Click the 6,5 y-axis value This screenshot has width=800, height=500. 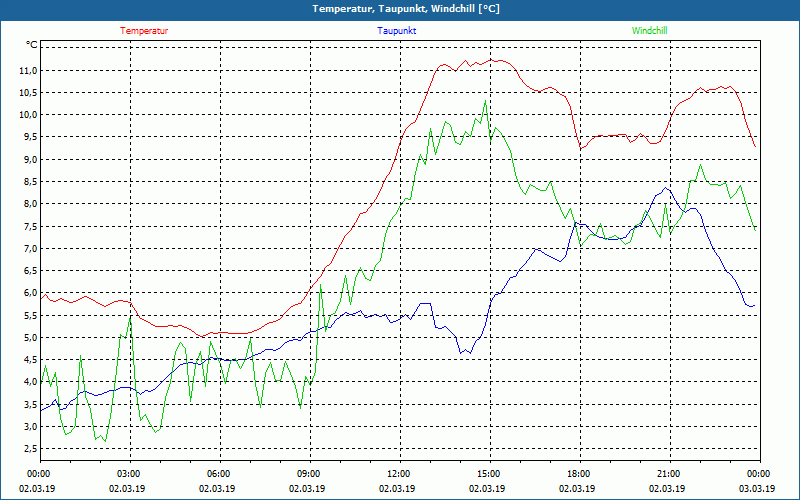[30, 271]
